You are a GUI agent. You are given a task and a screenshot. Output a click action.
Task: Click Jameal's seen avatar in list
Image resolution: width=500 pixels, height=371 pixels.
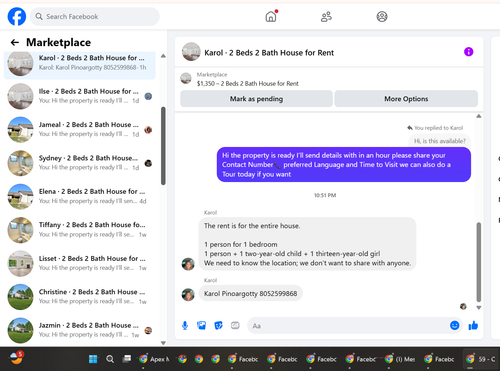[148, 130]
